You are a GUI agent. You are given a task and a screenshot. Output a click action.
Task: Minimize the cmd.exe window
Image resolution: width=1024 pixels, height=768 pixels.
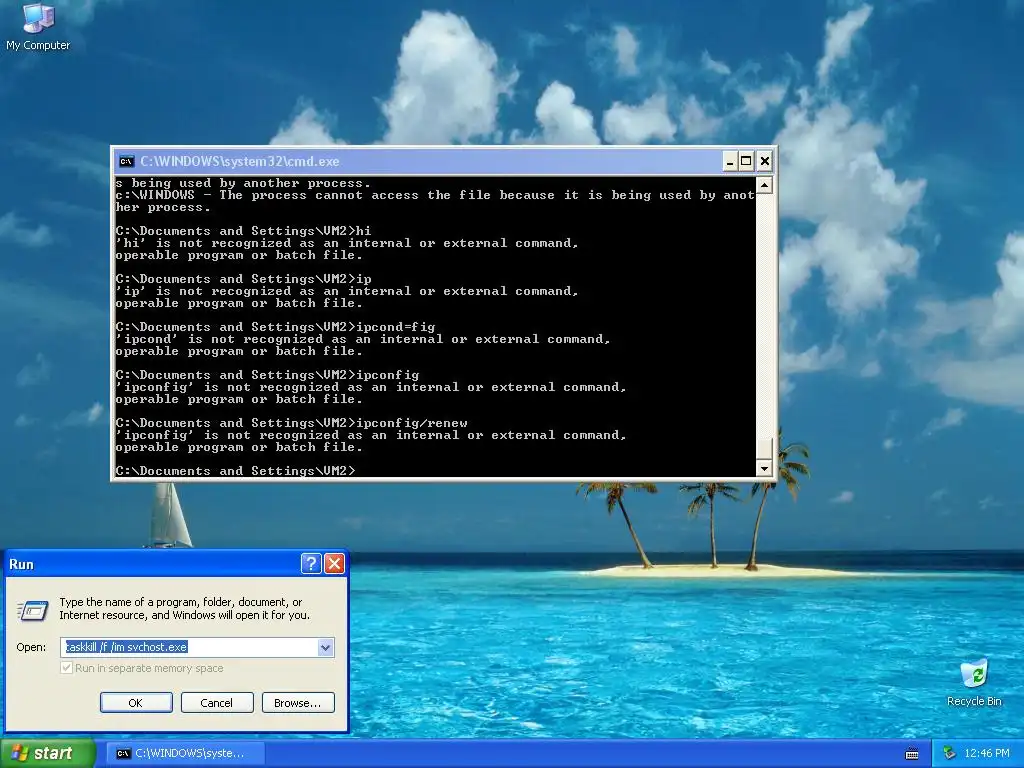coord(730,161)
